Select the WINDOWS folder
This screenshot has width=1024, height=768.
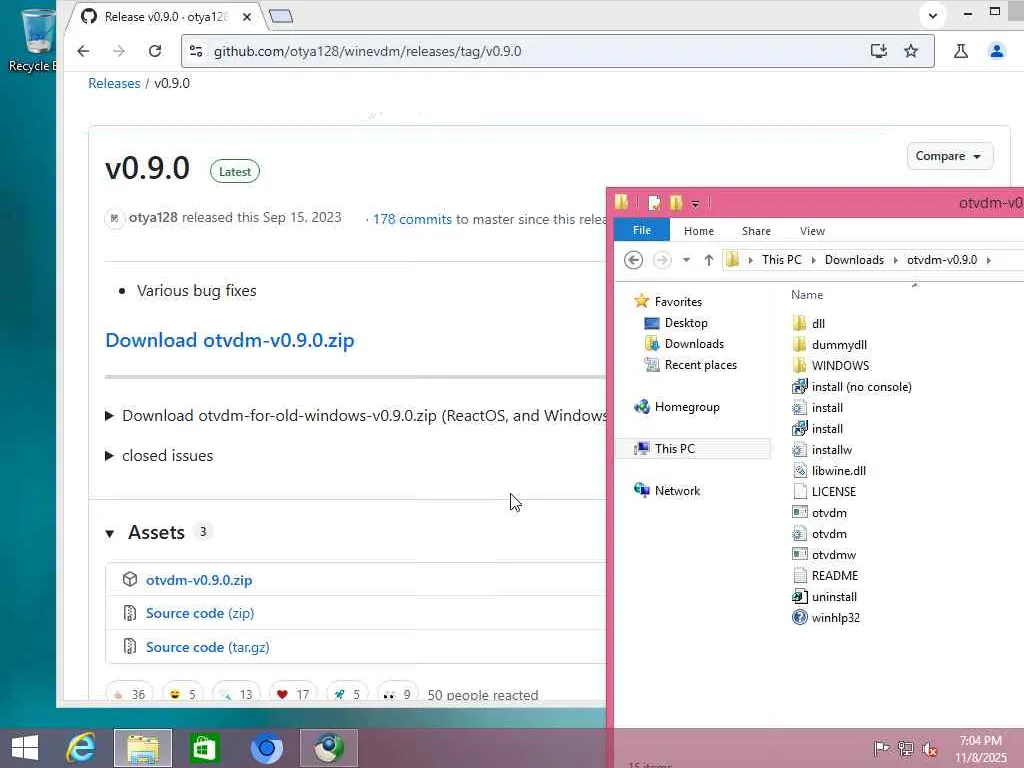pyautogui.click(x=840, y=366)
